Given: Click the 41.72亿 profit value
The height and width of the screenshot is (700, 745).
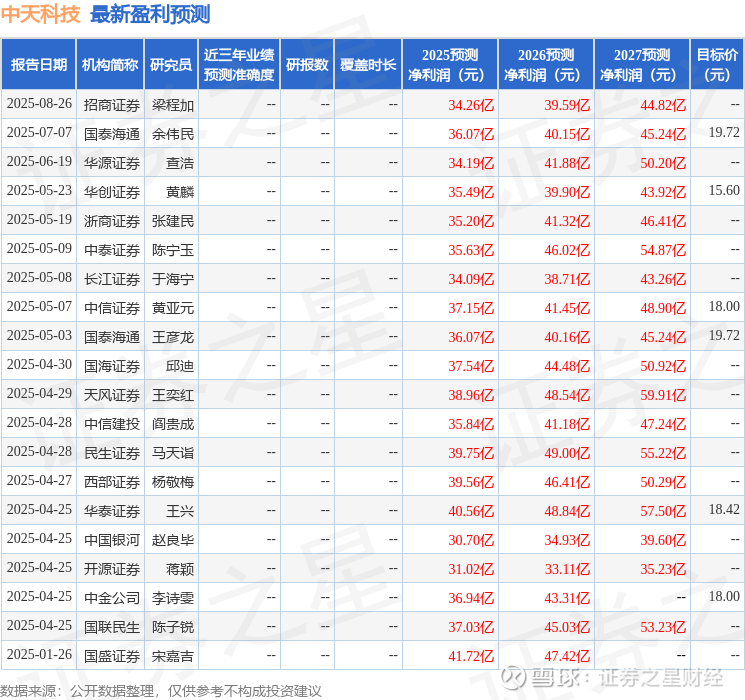Looking at the screenshot, I should tap(471, 656).
